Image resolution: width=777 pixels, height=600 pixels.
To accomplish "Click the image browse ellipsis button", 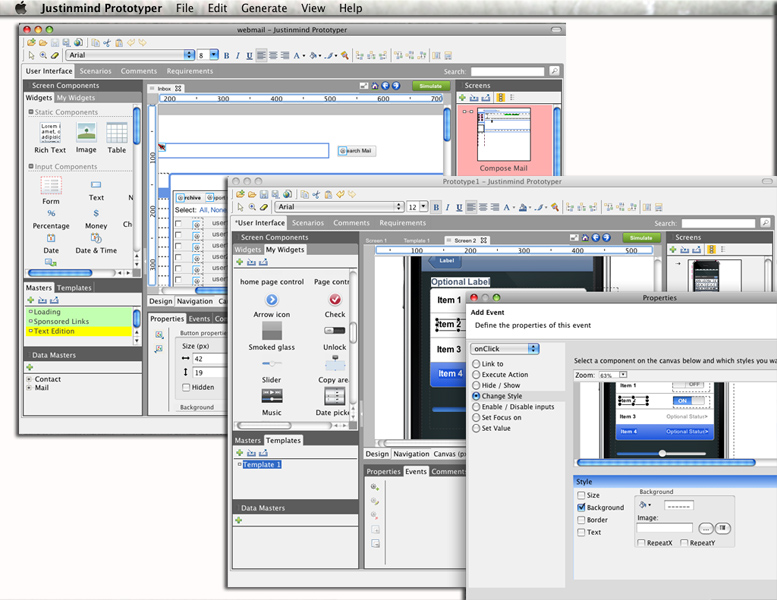I will point(706,529).
